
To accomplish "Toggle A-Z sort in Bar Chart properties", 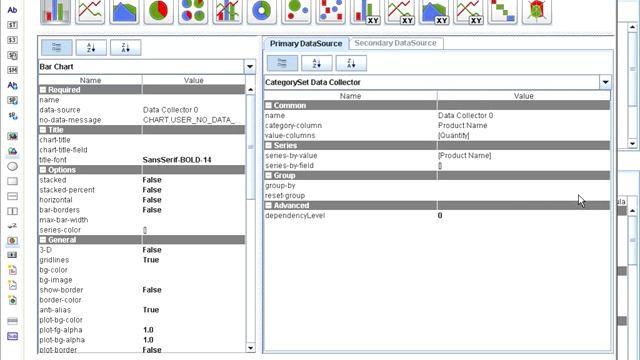I will 91,48.
